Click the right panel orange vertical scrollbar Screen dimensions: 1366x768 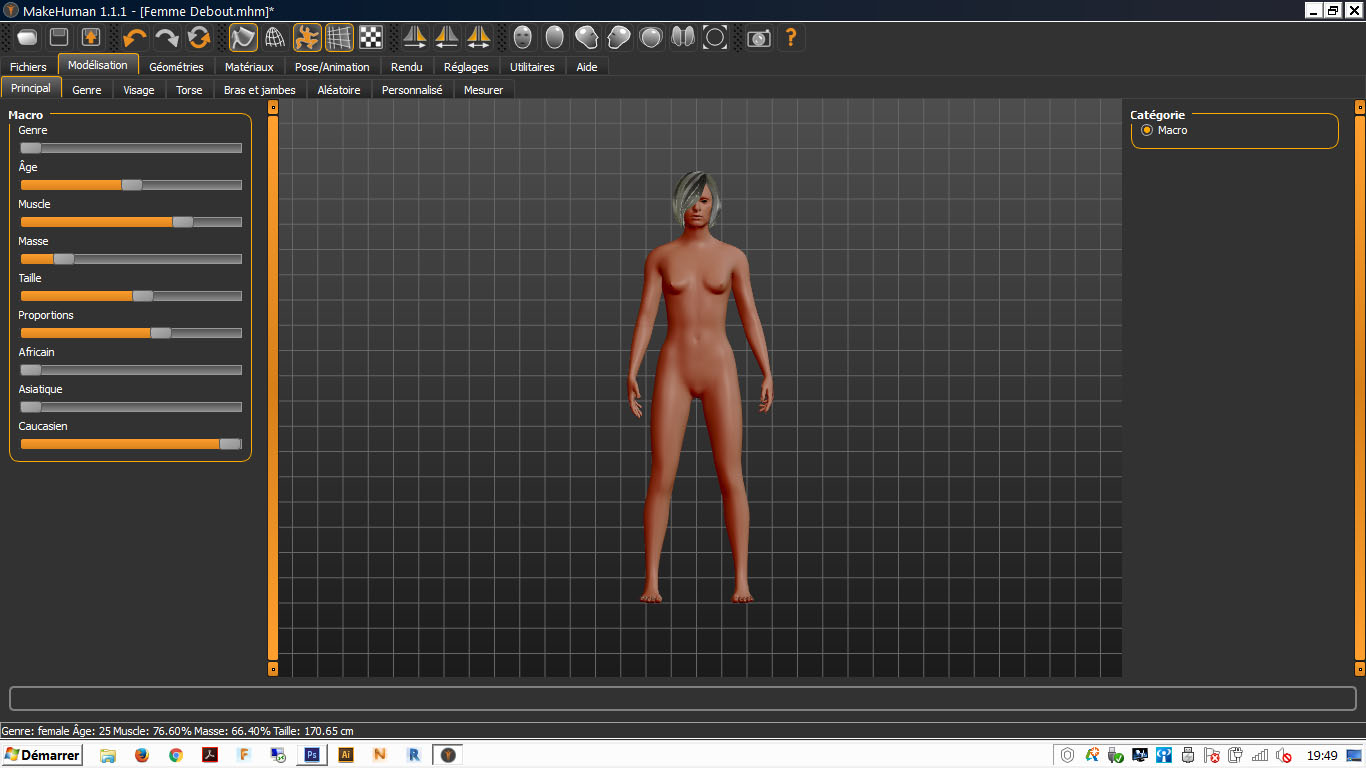pos(1360,388)
